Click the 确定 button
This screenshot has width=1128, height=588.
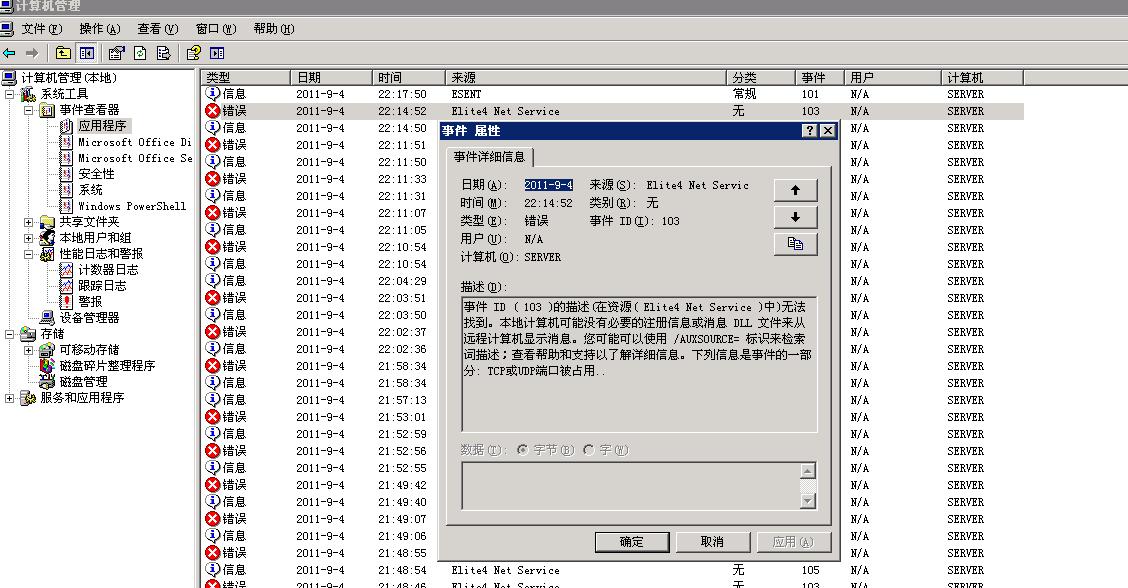click(x=632, y=542)
